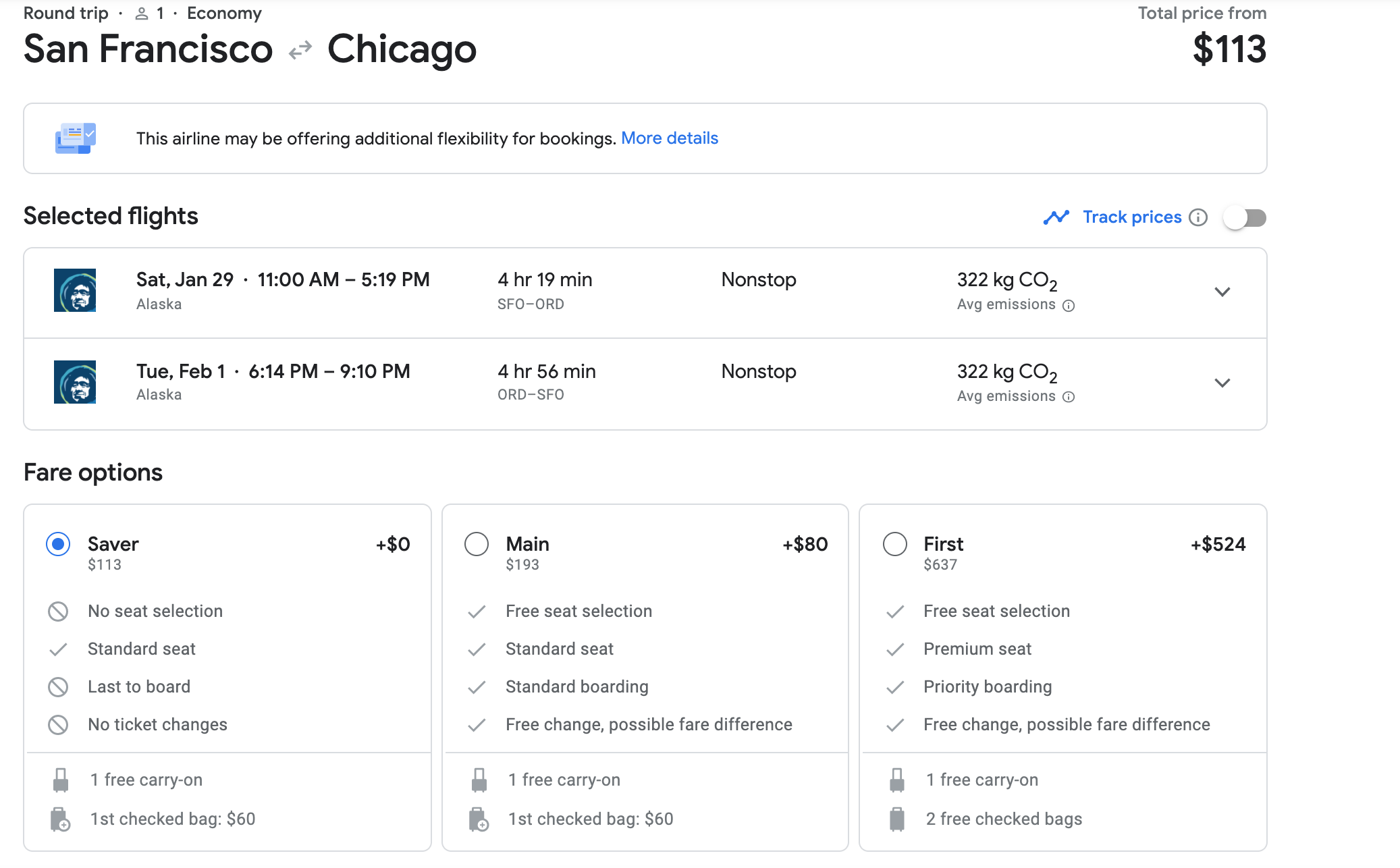Select the Main fare radio button

click(477, 544)
